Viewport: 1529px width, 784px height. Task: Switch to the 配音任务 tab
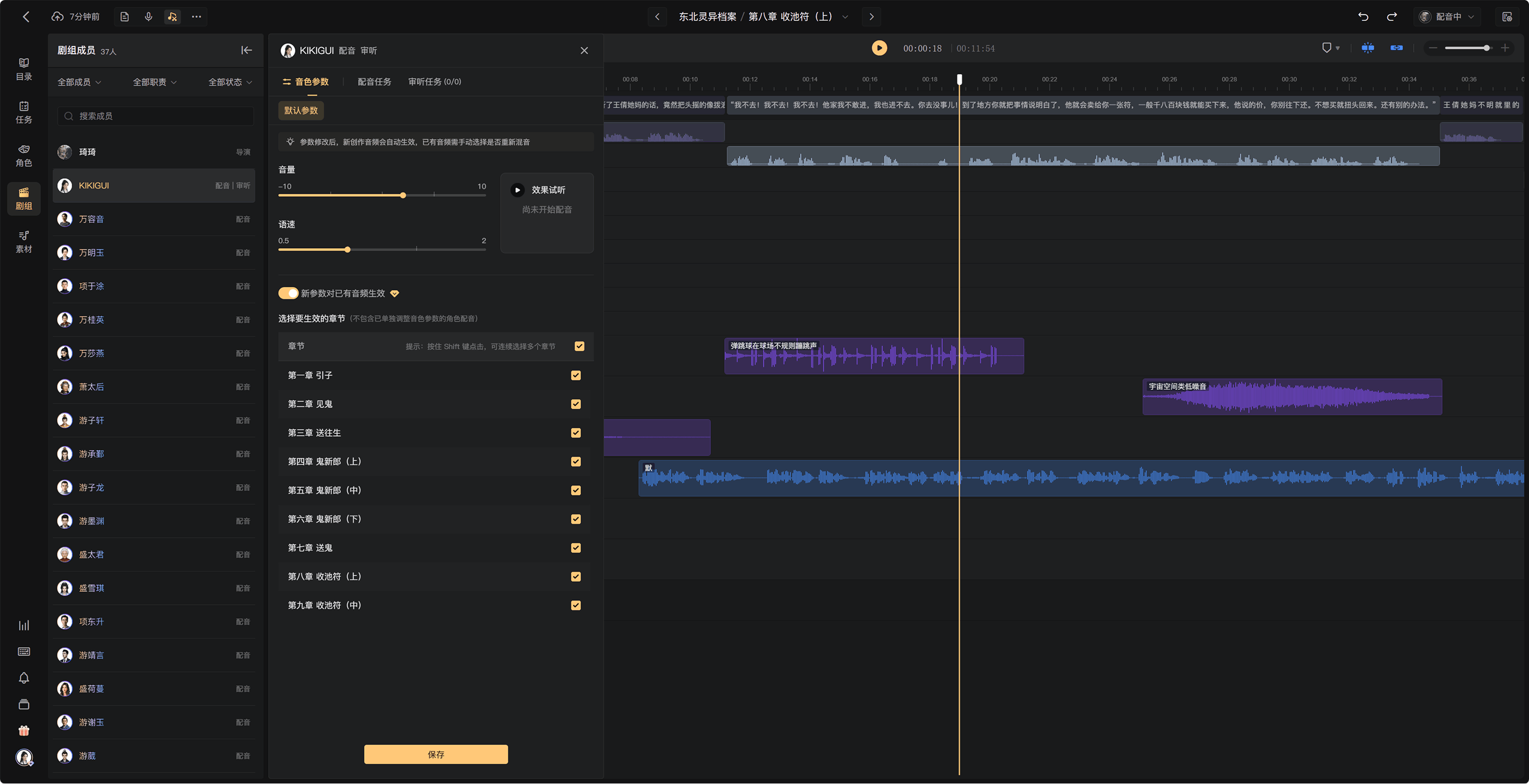tap(374, 82)
